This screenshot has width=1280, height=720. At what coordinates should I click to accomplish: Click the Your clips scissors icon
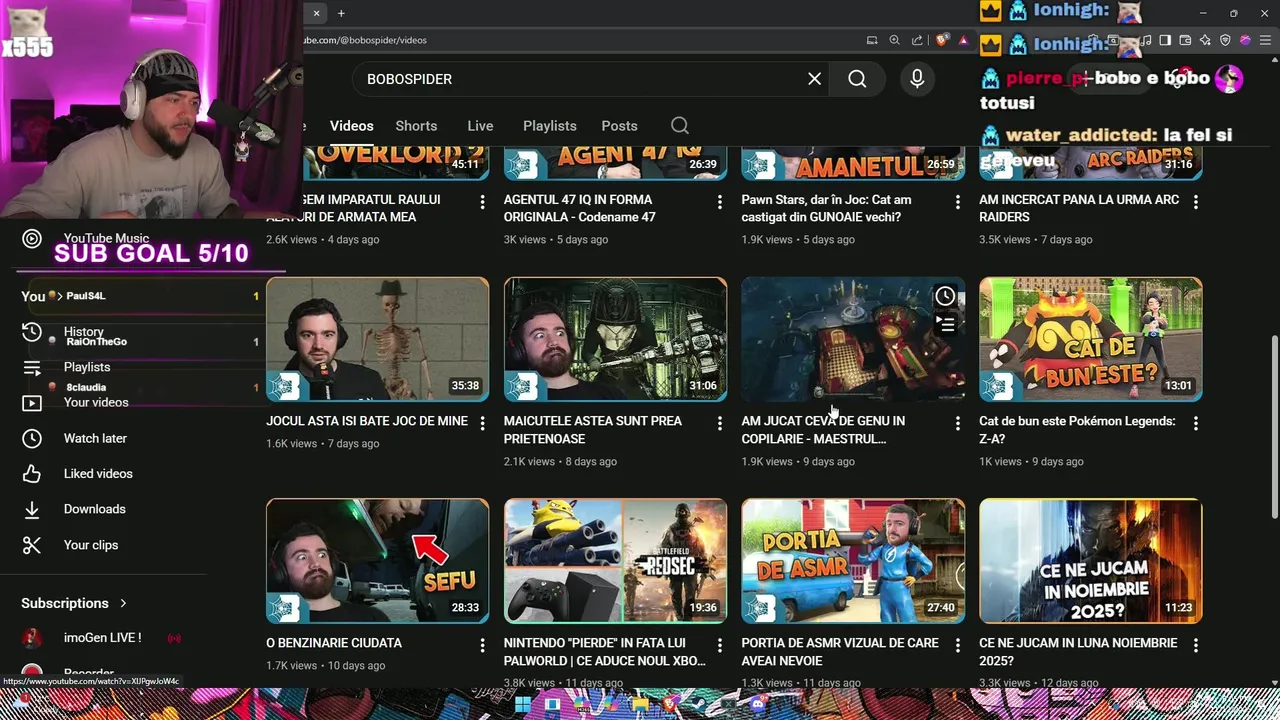click(32, 545)
